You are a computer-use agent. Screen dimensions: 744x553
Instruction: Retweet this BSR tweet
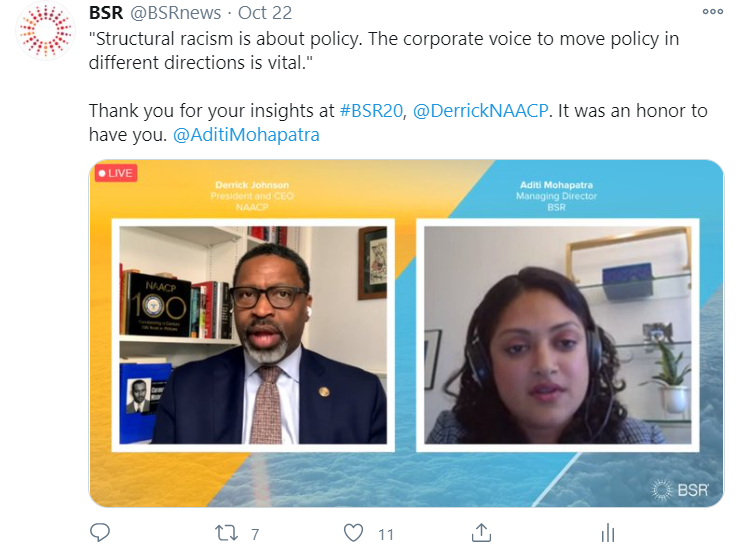226,533
